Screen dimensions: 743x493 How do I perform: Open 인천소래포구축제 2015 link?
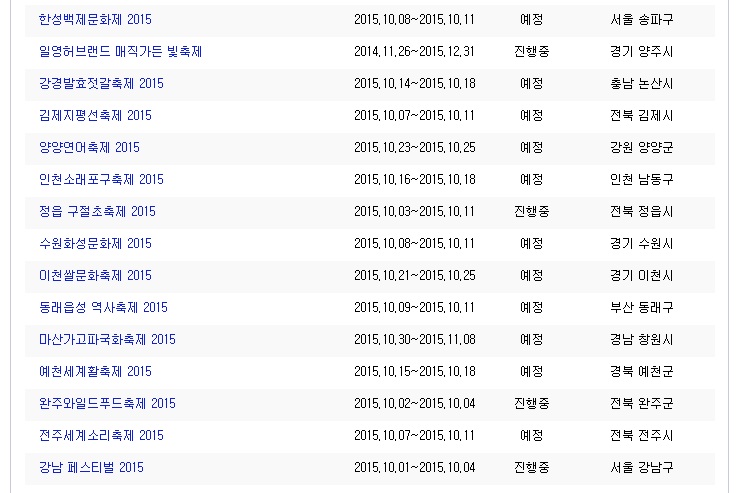(101, 179)
